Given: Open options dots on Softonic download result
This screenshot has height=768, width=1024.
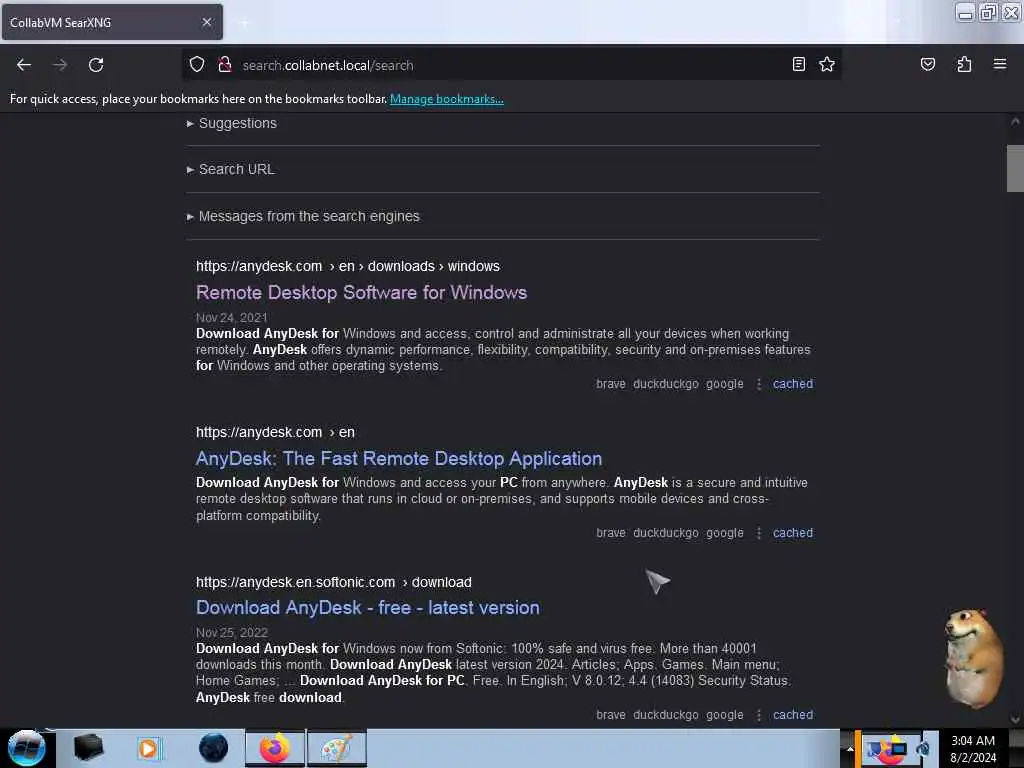Looking at the screenshot, I should coord(758,715).
